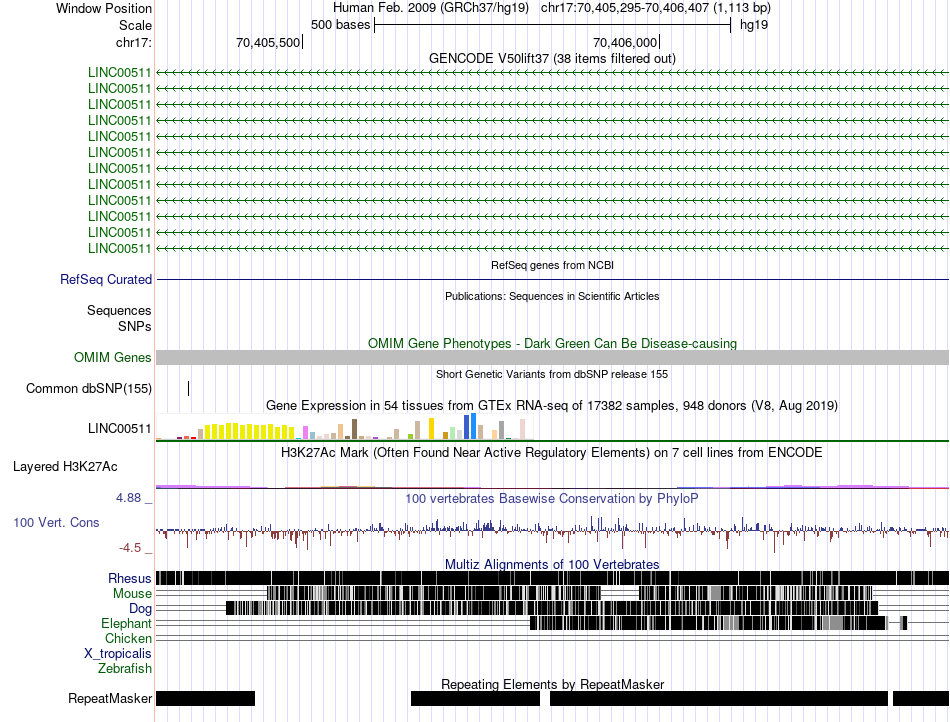Open the OMIM Gene Phenotypes track title

[x=552, y=343]
